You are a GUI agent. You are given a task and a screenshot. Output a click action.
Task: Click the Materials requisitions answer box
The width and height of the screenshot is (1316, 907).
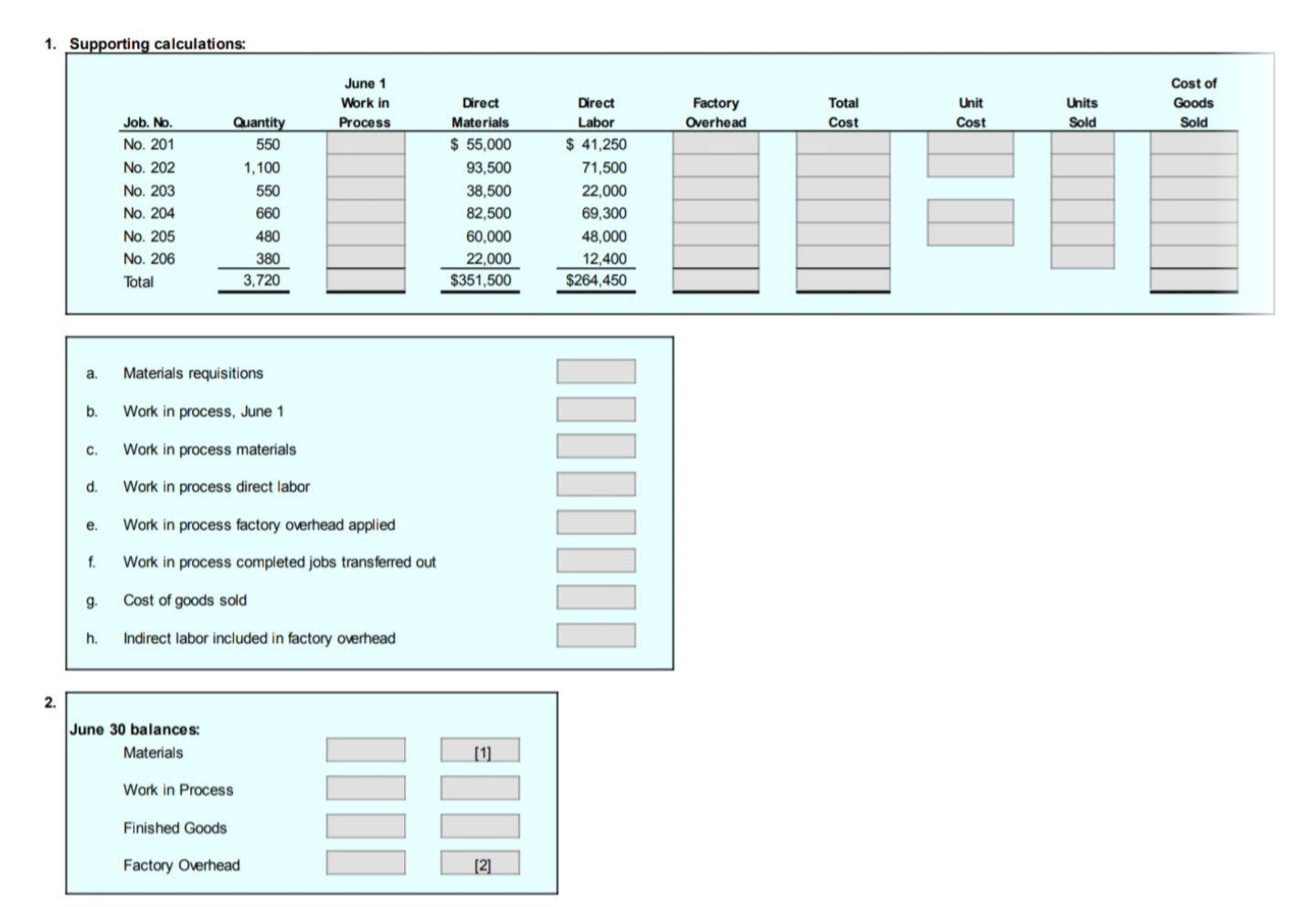[x=595, y=371]
